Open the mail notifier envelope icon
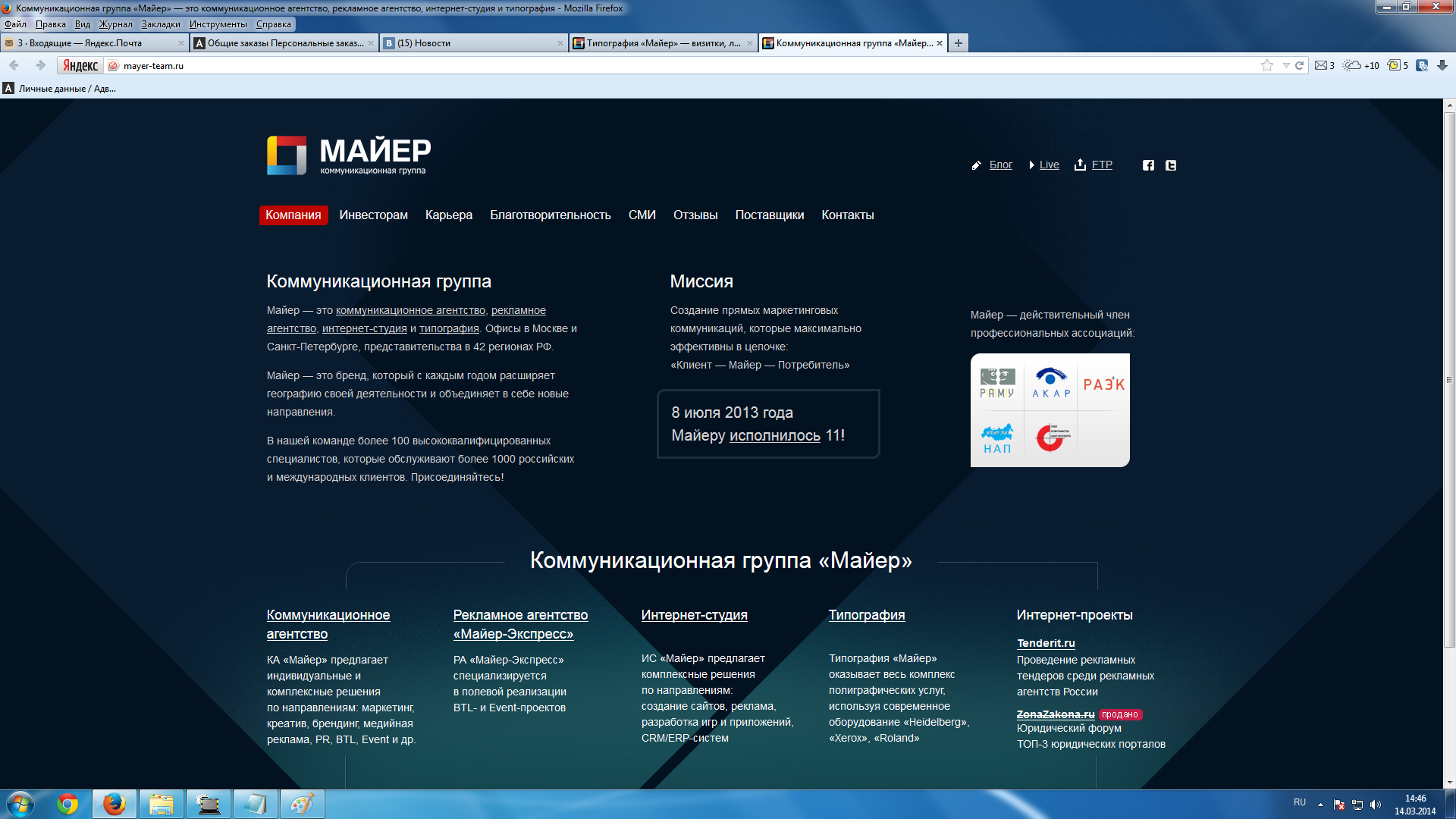Screen dimensions: 1456x819 pos(1321,65)
